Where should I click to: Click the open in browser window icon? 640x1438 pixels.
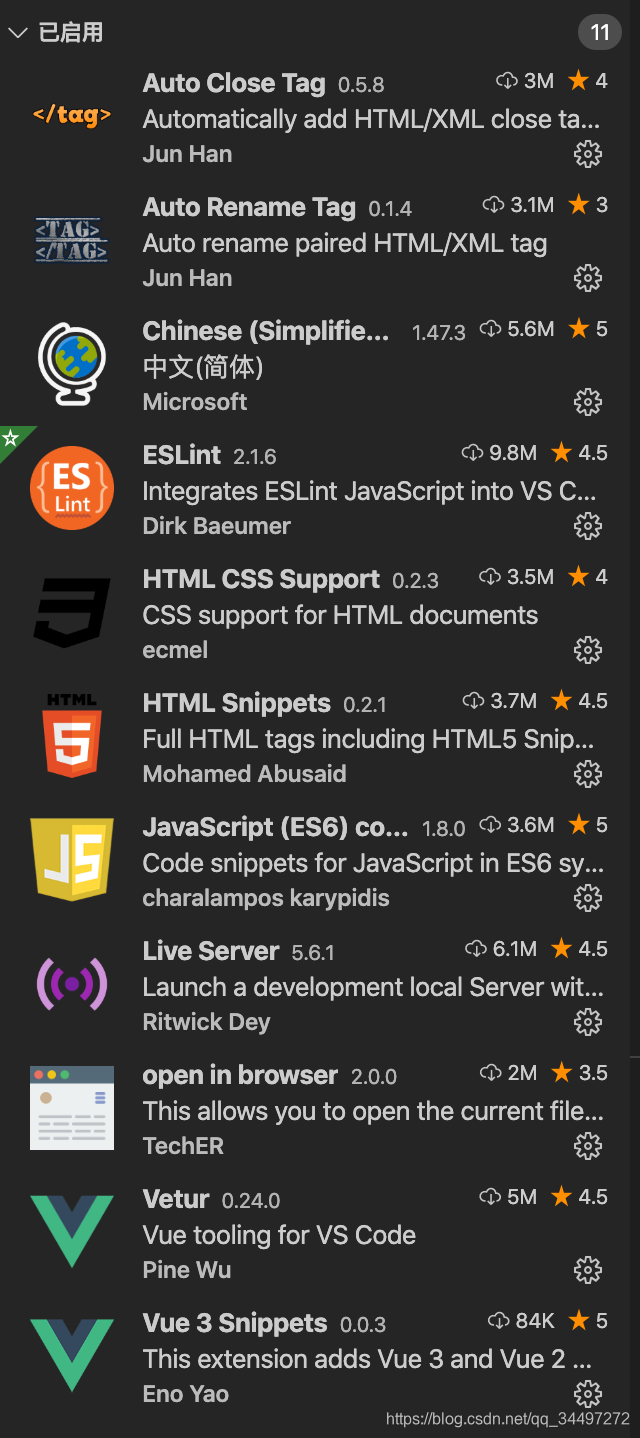pos(72,1108)
